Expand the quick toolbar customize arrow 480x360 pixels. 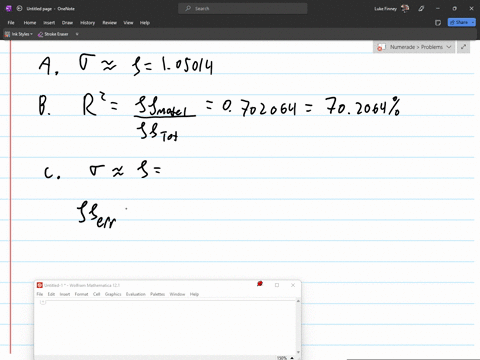pyautogui.click(x=77, y=34)
